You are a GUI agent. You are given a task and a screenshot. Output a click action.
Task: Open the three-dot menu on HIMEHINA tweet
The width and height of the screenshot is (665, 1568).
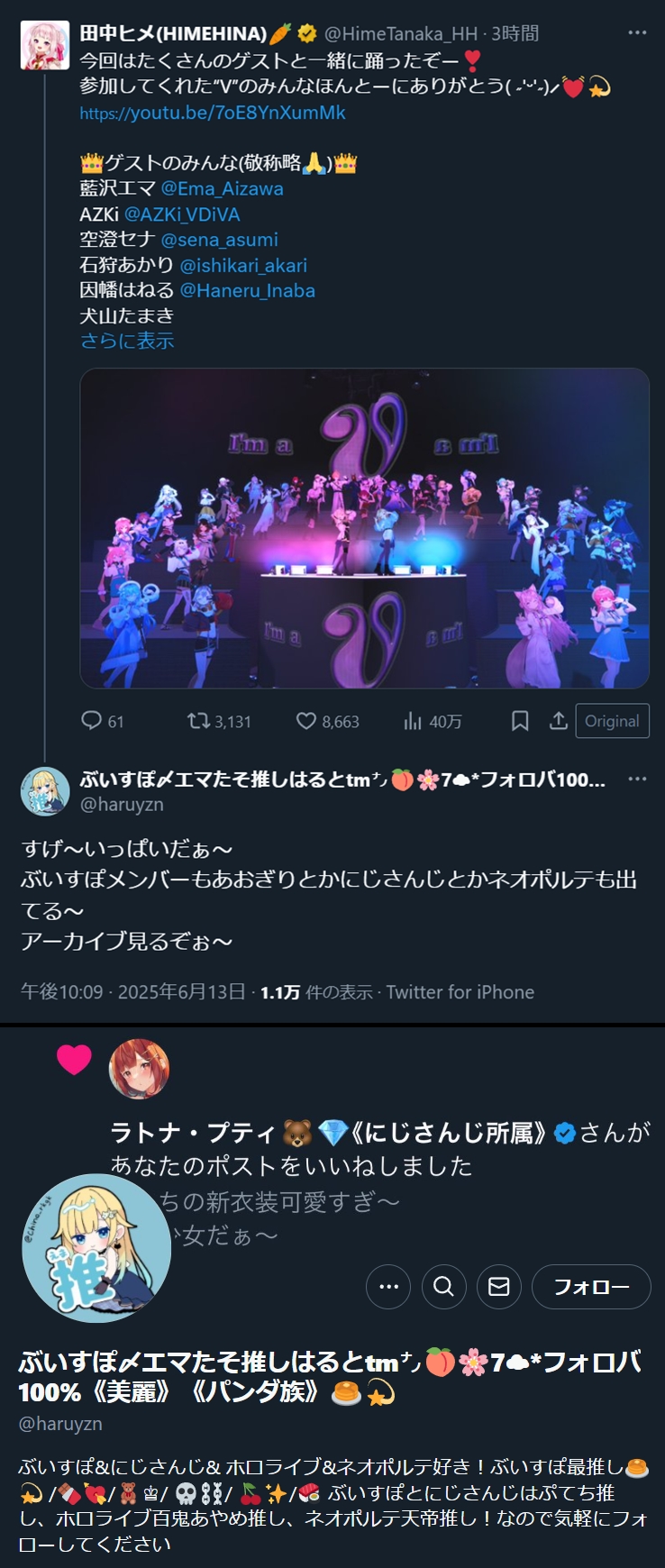pos(637,32)
